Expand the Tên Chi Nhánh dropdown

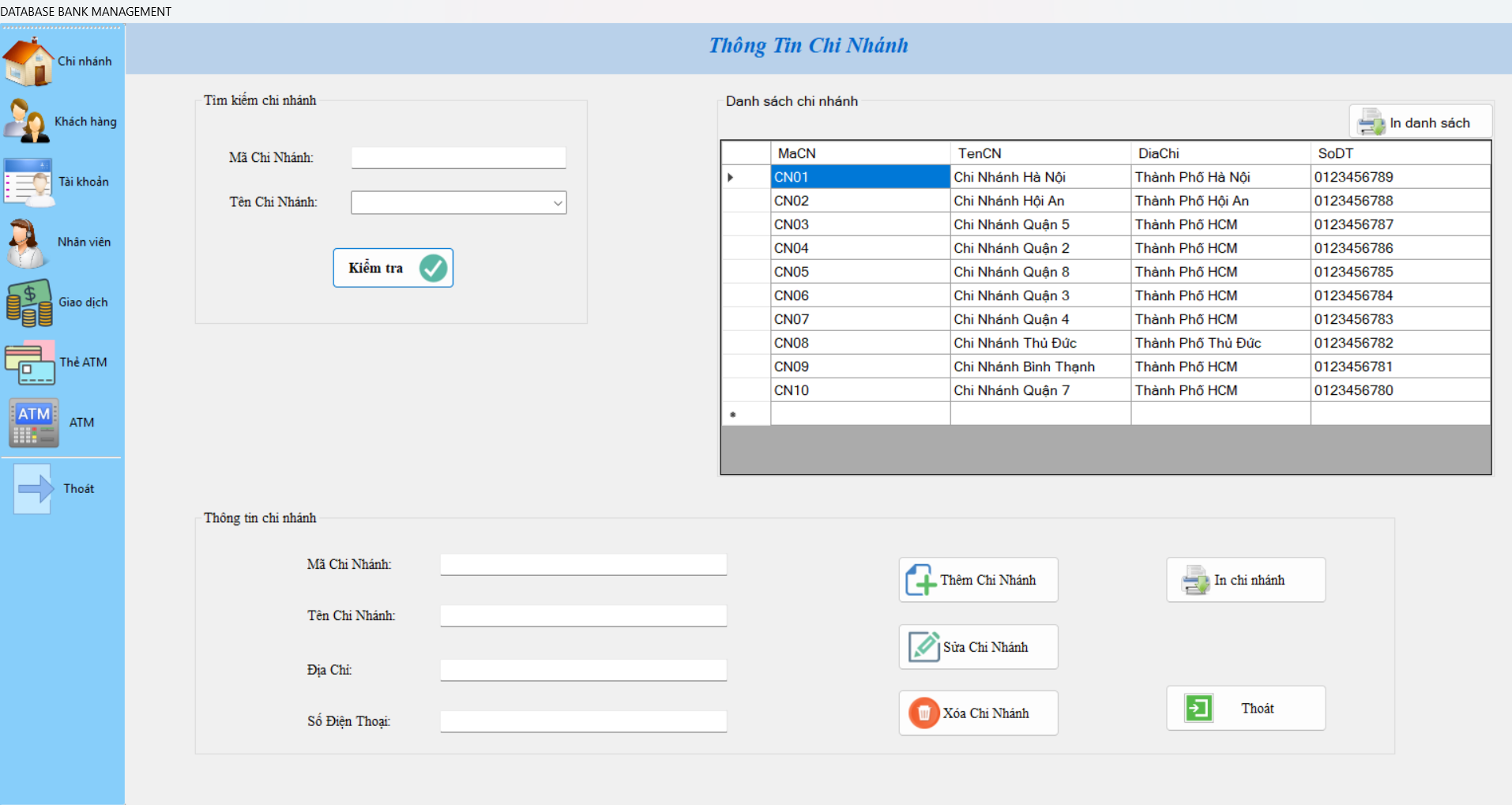[557, 203]
